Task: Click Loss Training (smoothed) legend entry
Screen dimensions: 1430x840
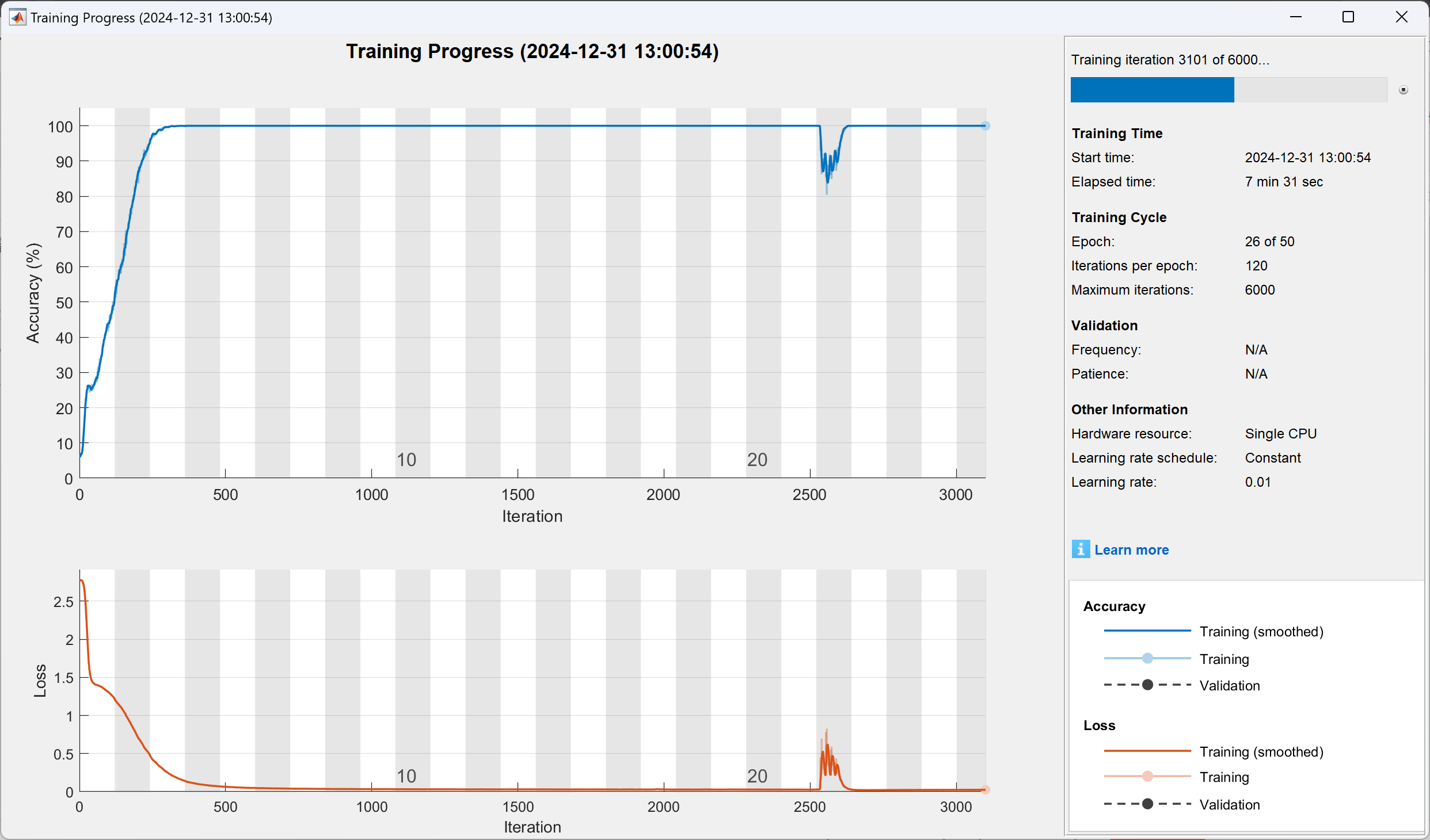Action: [x=1261, y=751]
